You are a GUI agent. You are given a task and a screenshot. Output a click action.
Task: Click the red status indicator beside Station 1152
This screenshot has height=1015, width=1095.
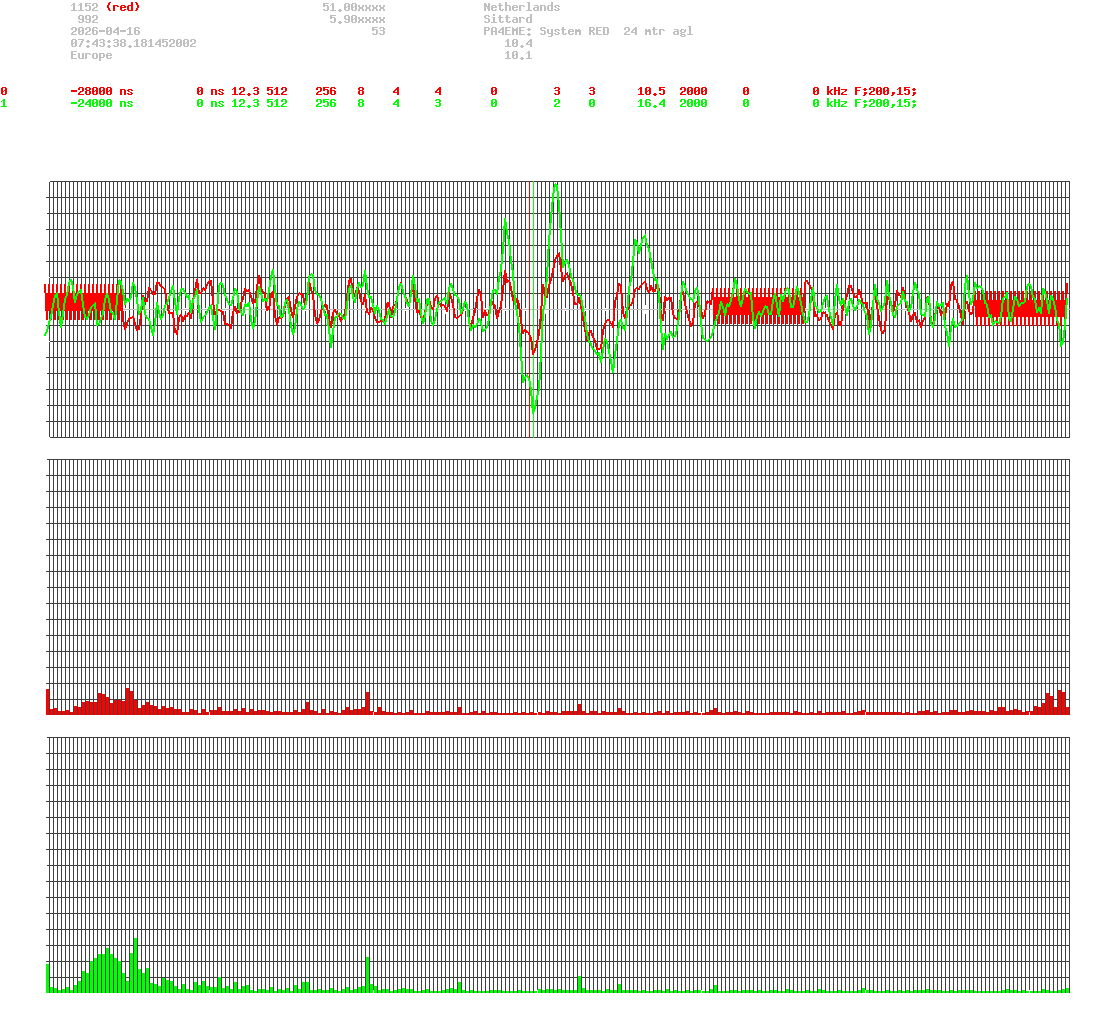[124, 7]
